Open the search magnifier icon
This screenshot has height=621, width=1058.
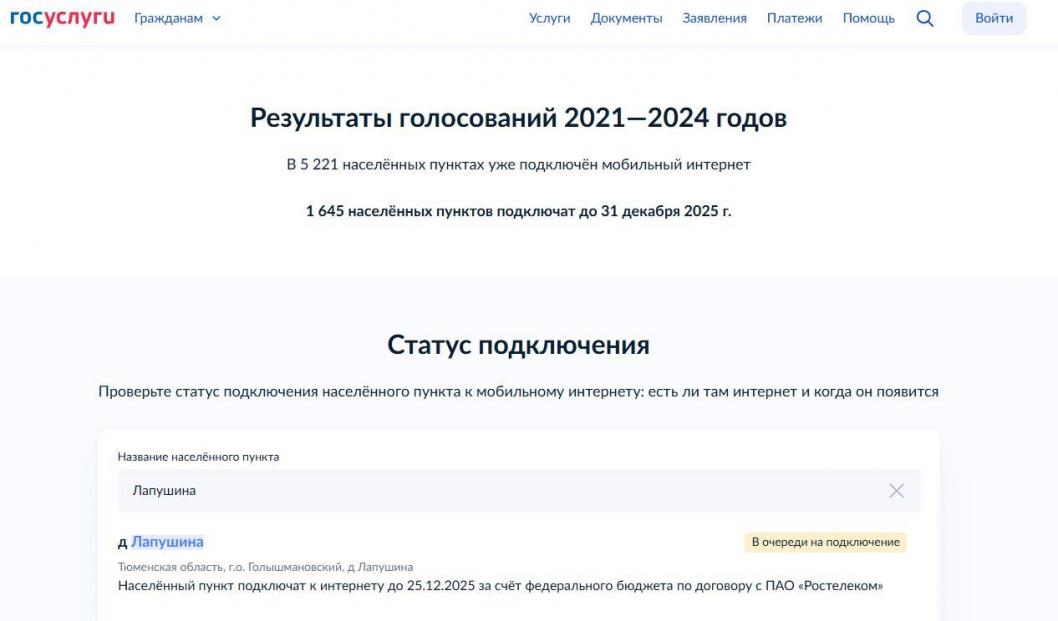tap(925, 18)
